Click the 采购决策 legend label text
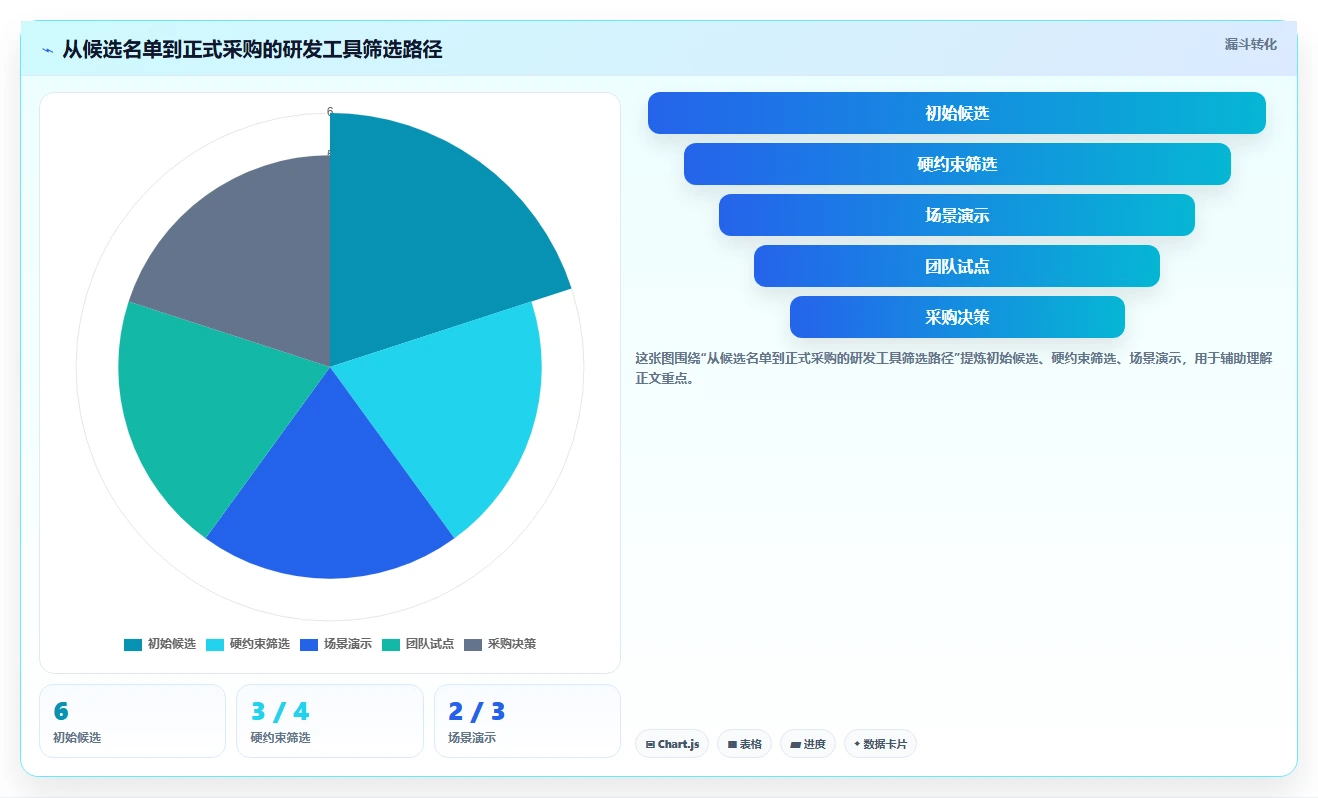Viewport: 1318px width, 798px height. pyautogui.click(x=512, y=644)
